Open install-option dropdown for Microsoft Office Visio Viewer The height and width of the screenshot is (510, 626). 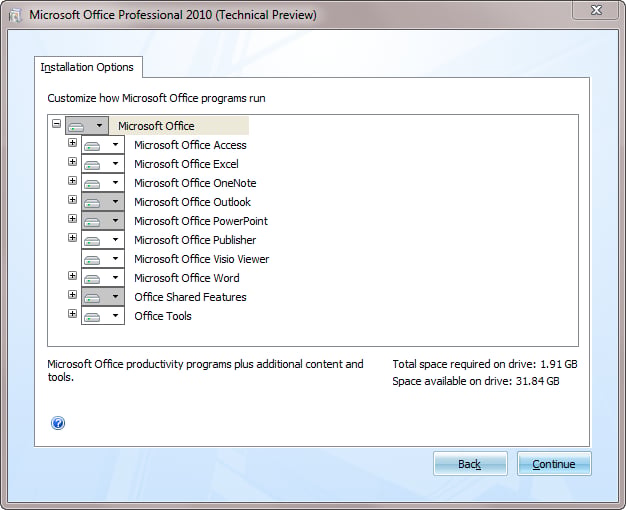coord(103,259)
